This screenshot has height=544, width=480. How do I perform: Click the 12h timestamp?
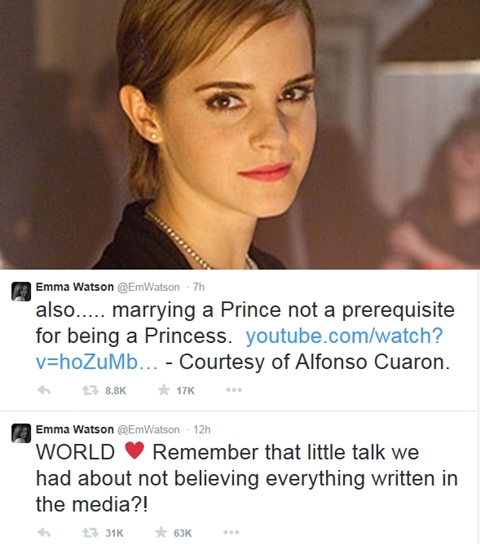click(x=202, y=430)
